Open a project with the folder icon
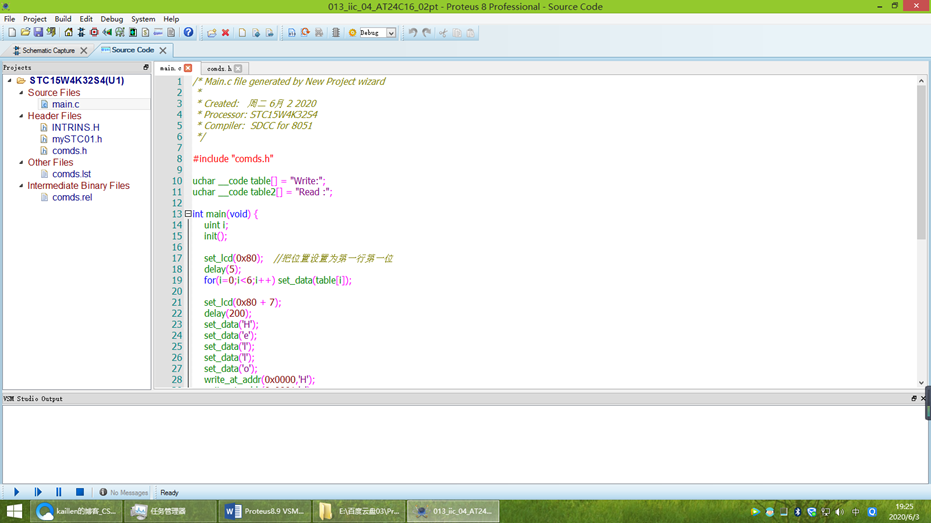Viewport: 931px width, 524px height. click(x=25, y=33)
